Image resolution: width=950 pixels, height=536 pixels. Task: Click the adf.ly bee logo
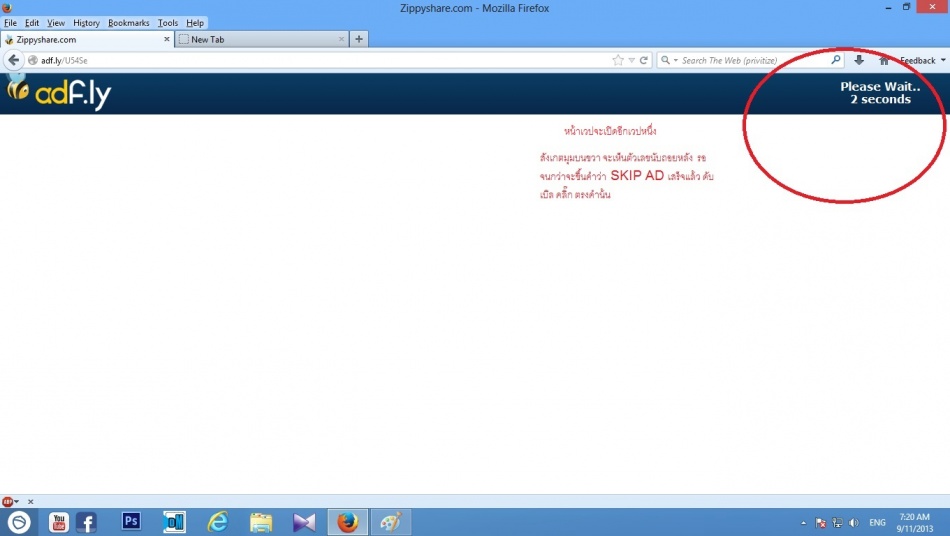tap(58, 93)
